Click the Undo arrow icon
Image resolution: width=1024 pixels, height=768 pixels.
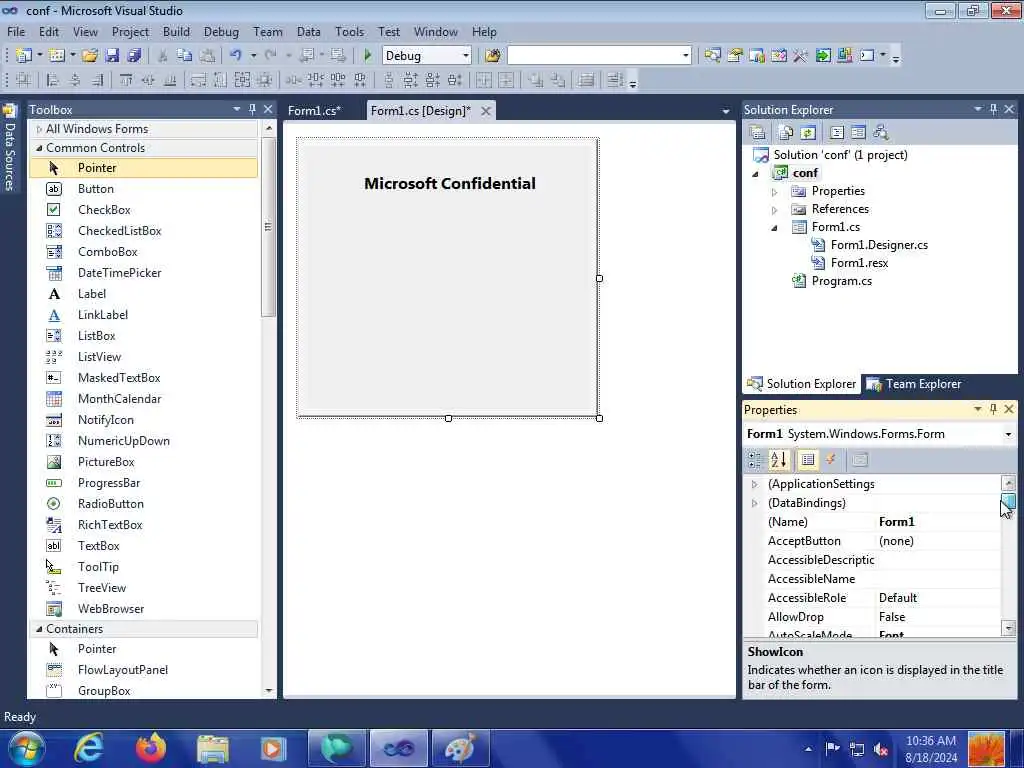[236, 56]
